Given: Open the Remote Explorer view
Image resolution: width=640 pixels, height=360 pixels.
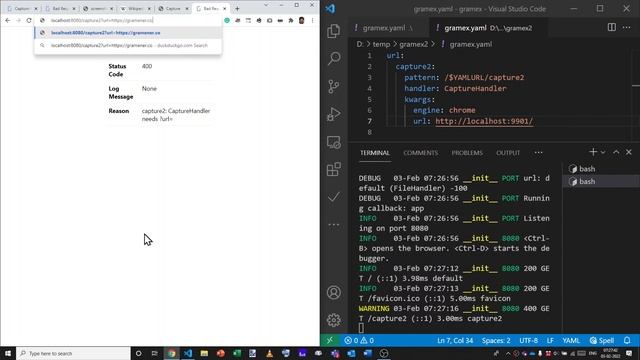Looking at the screenshot, I should (333, 142).
